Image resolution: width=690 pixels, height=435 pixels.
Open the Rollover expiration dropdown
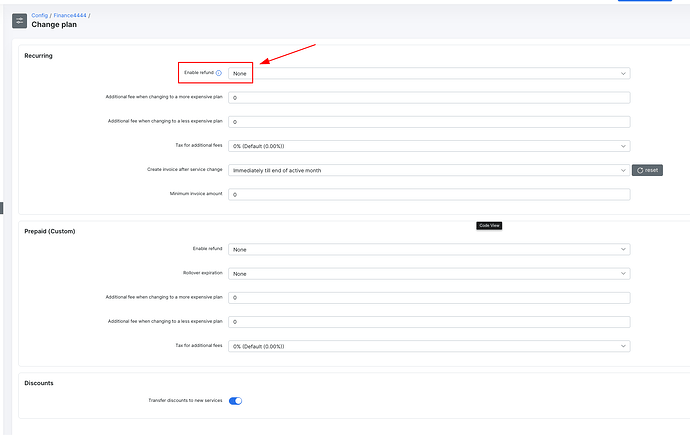point(429,273)
